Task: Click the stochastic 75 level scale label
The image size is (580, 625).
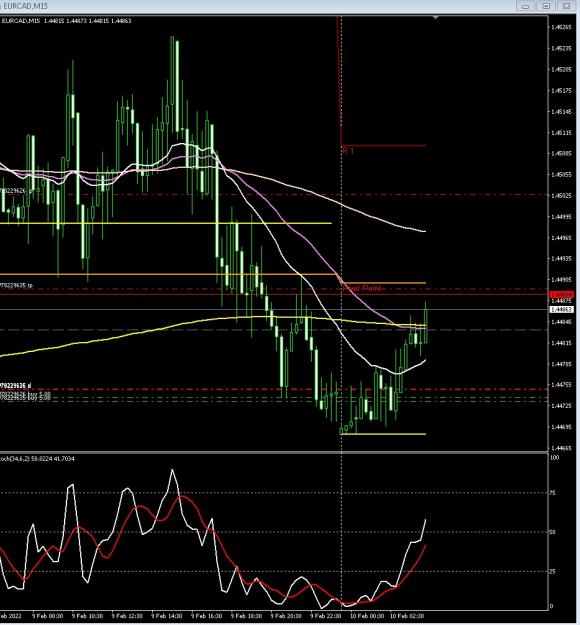Action: coord(552,493)
